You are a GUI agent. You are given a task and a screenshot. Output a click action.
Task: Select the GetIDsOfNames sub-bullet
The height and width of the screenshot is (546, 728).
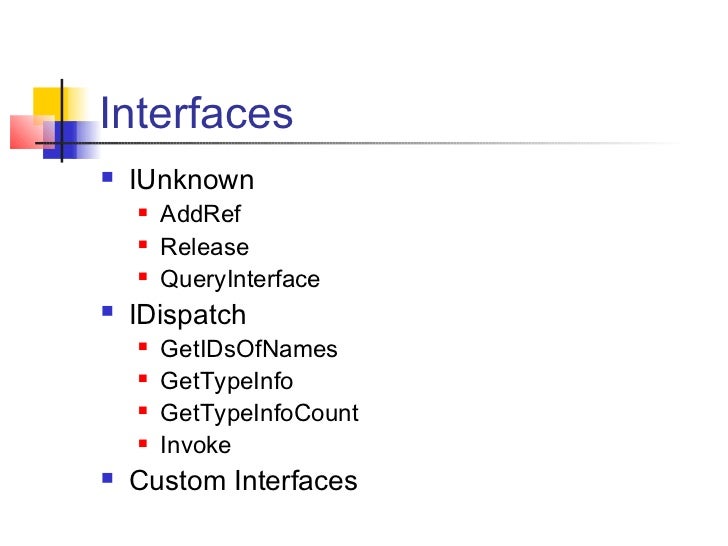click(x=248, y=349)
